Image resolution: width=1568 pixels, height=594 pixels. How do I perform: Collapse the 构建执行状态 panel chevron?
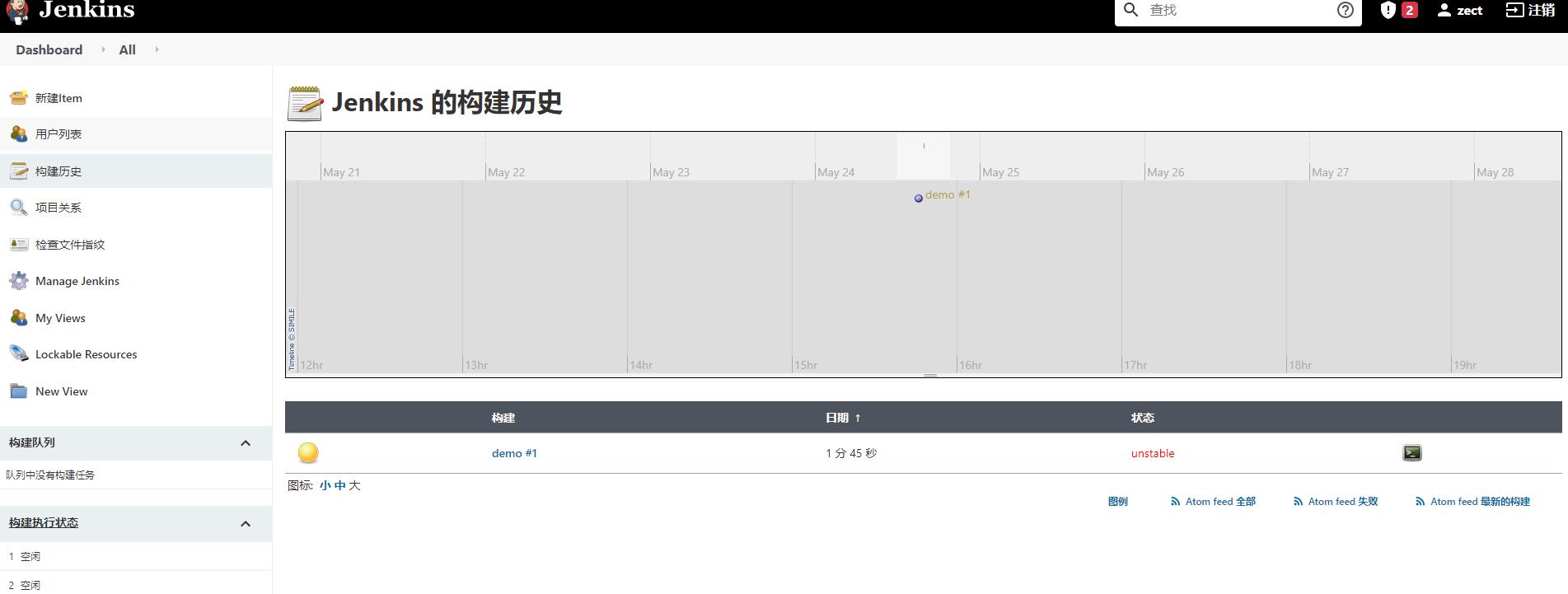tap(246, 524)
